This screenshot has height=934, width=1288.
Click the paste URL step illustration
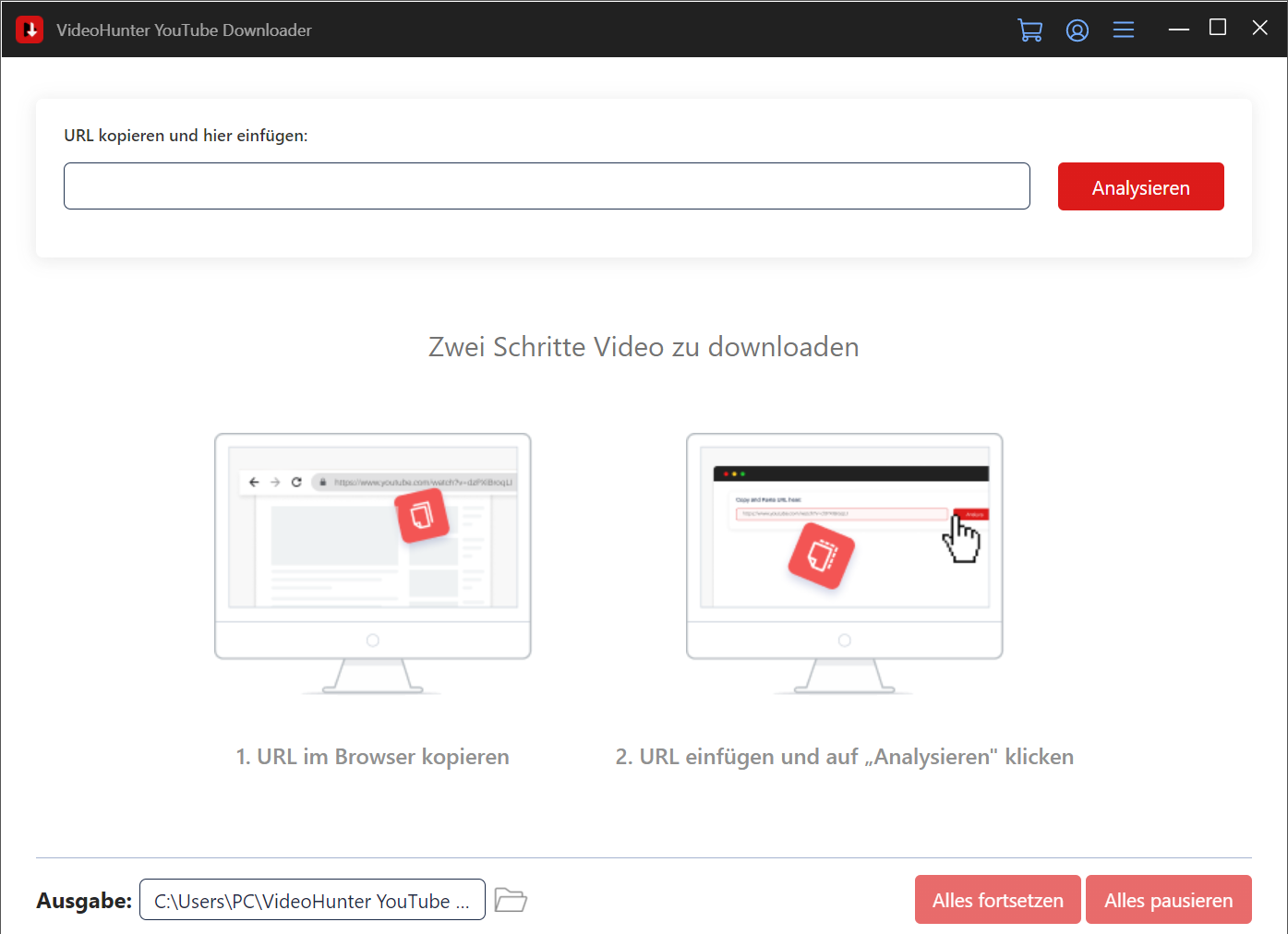coord(844,563)
